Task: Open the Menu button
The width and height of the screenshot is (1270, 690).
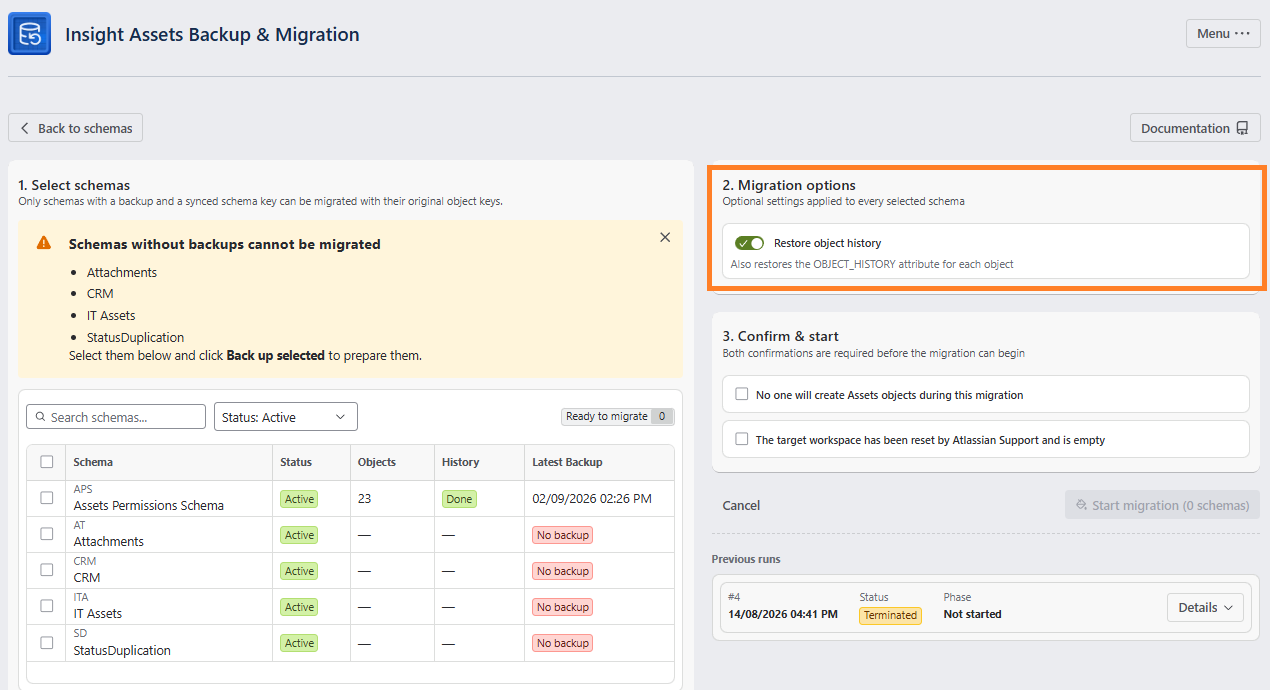Action: (1223, 33)
